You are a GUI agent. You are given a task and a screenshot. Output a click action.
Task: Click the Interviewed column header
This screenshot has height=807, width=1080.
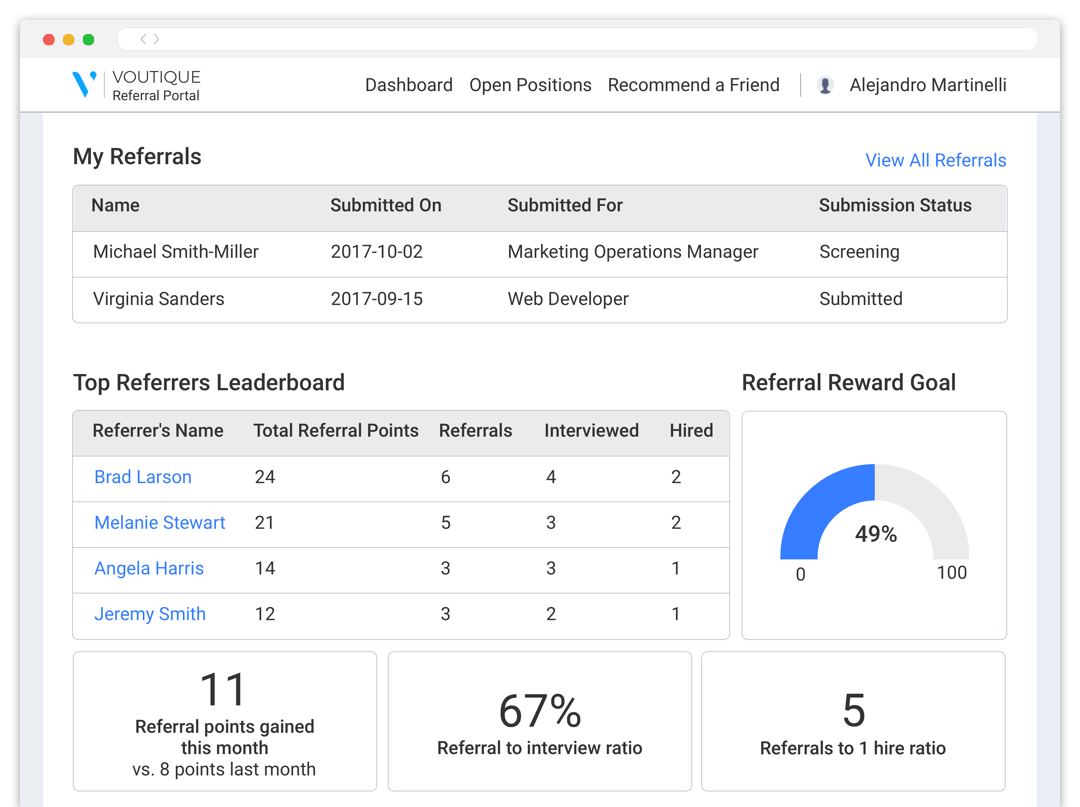click(592, 430)
